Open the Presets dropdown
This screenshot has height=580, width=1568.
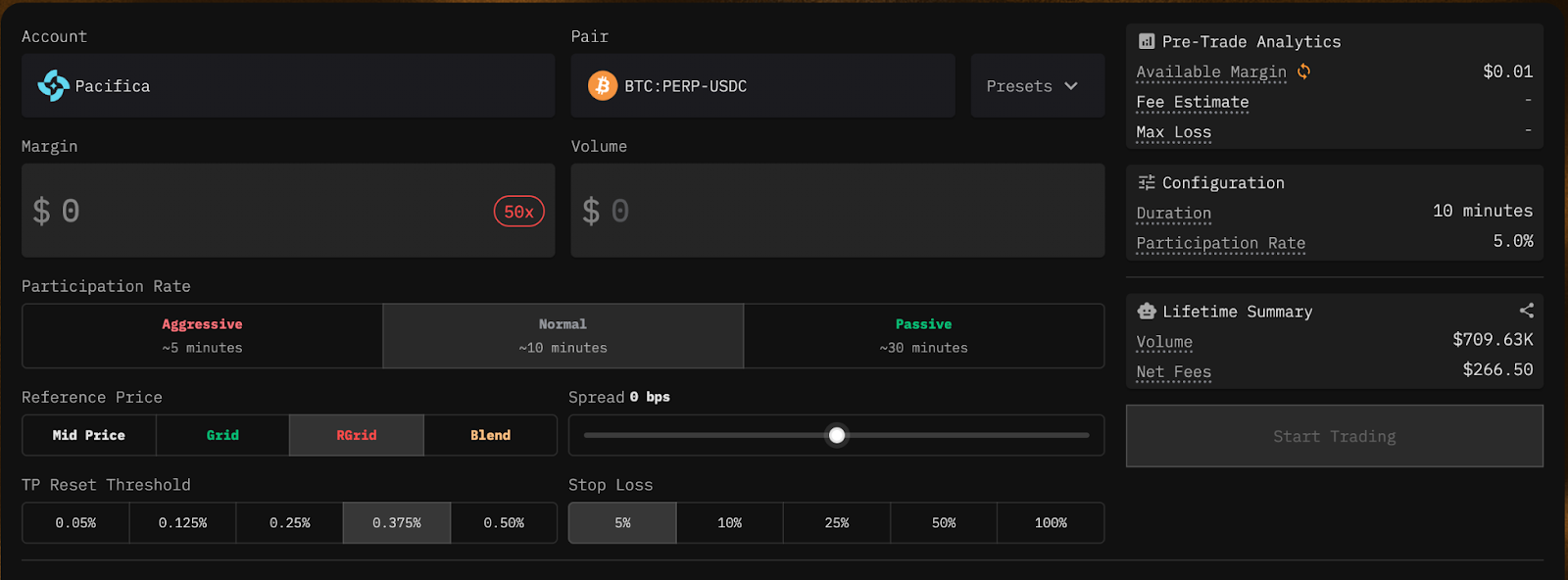point(1037,86)
